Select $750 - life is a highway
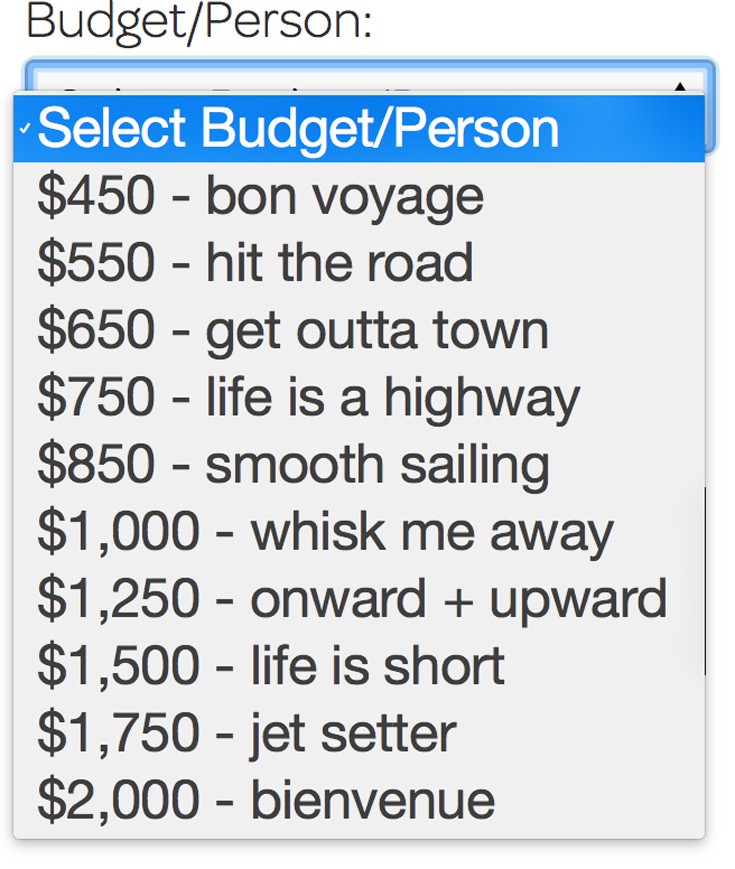The image size is (735, 869). [308, 397]
